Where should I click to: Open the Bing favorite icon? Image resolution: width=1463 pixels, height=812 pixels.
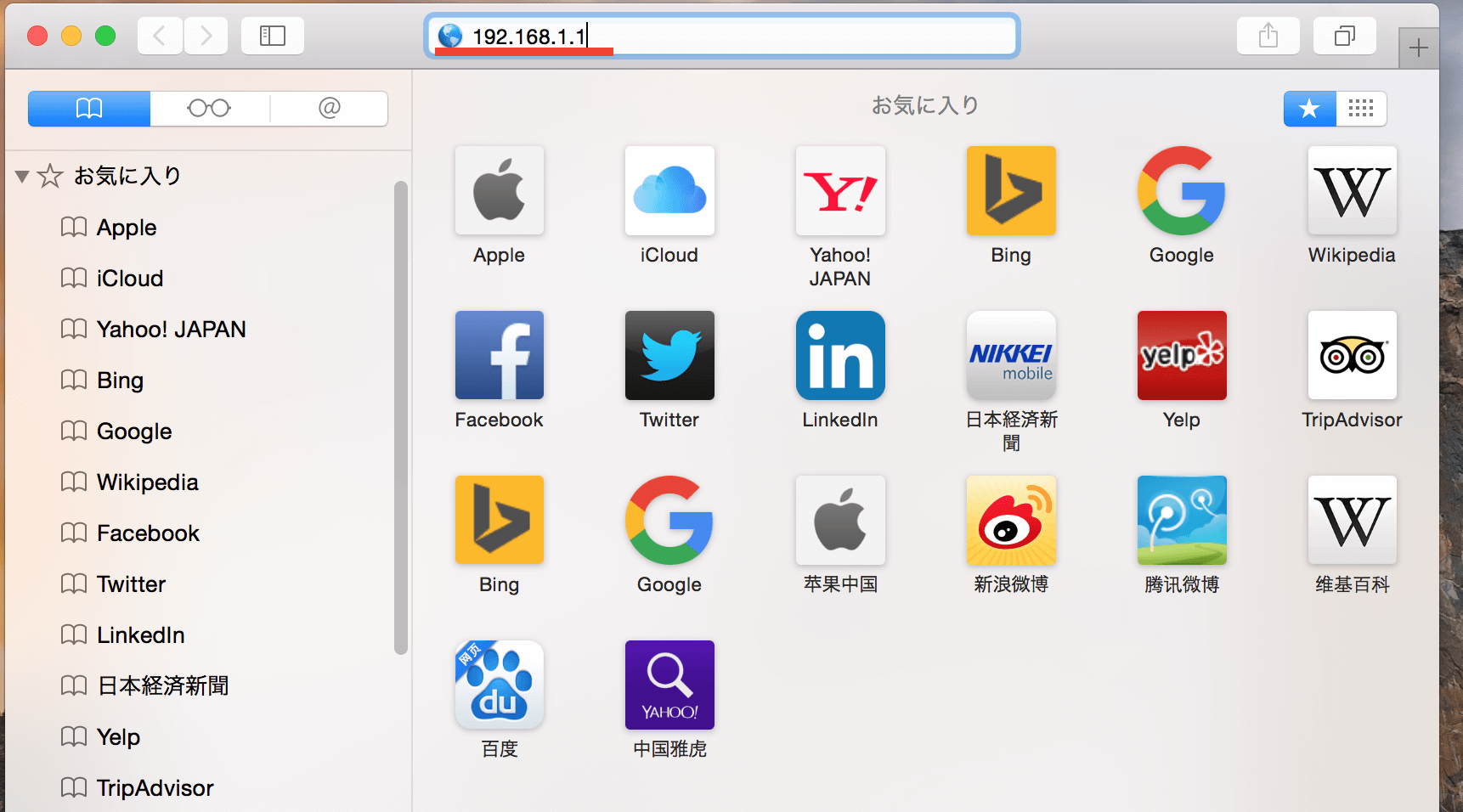1010,191
